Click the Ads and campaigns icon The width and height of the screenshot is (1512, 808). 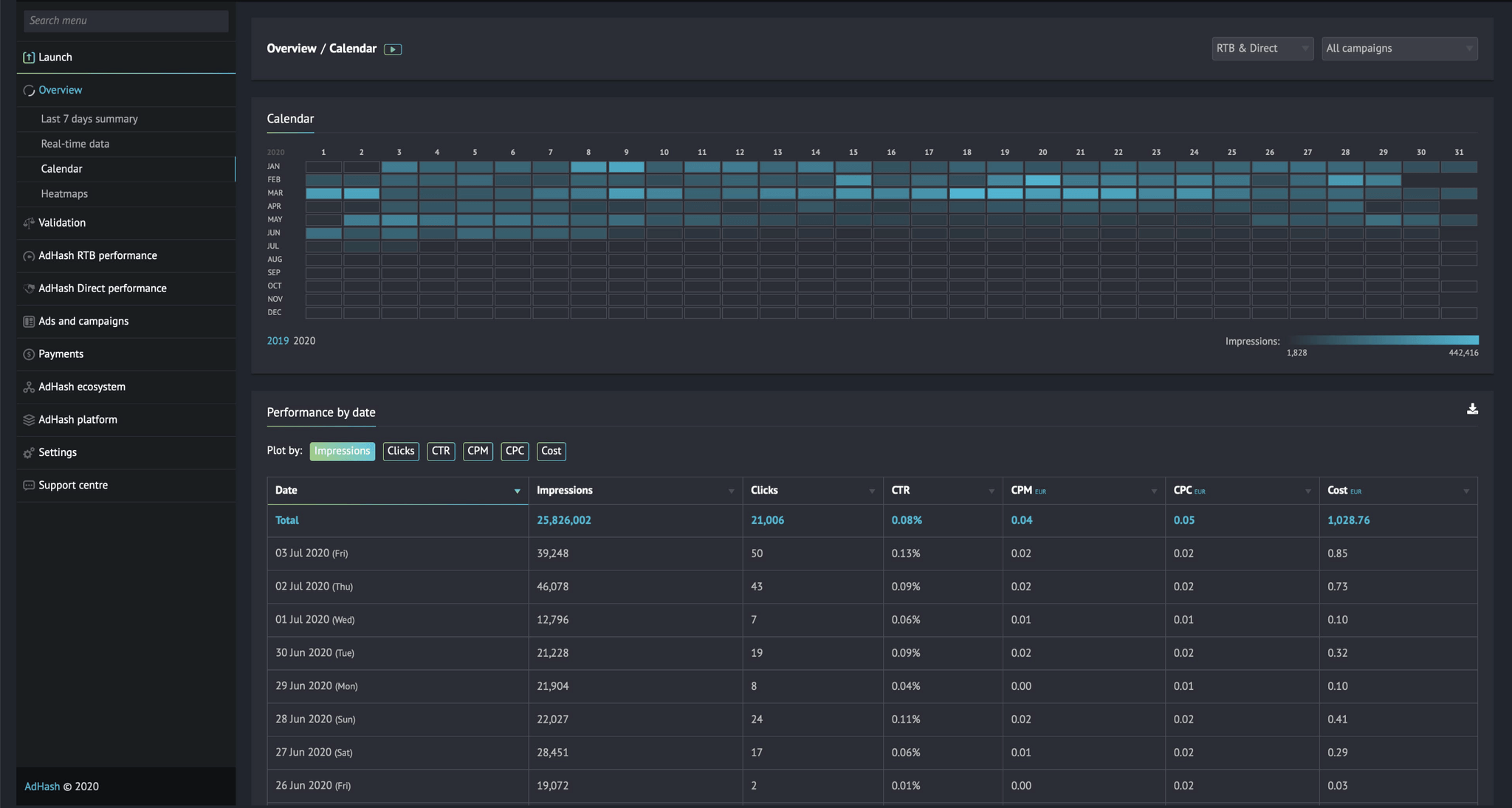point(29,322)
